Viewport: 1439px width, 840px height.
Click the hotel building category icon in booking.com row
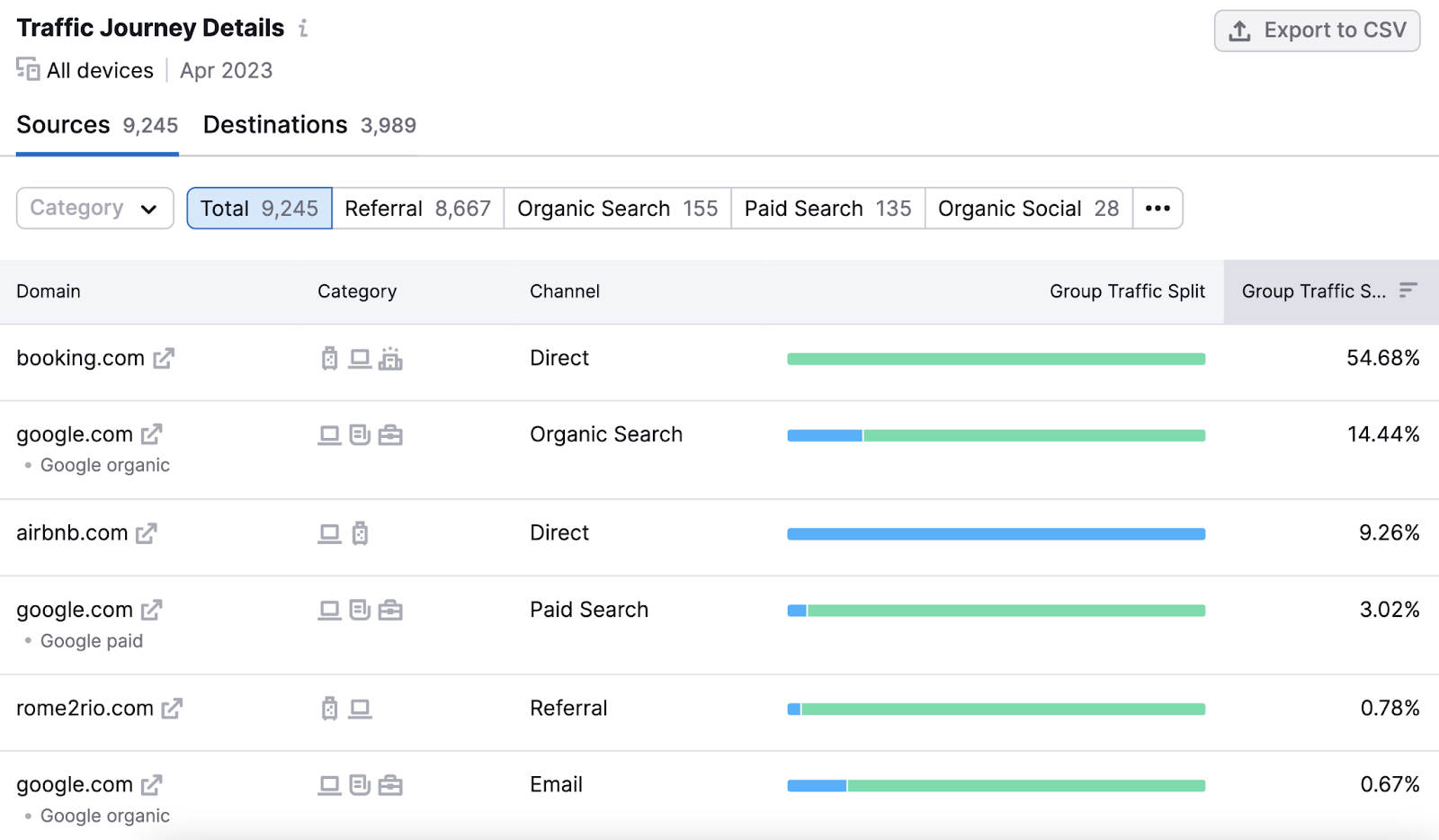(x=390, y=359)
